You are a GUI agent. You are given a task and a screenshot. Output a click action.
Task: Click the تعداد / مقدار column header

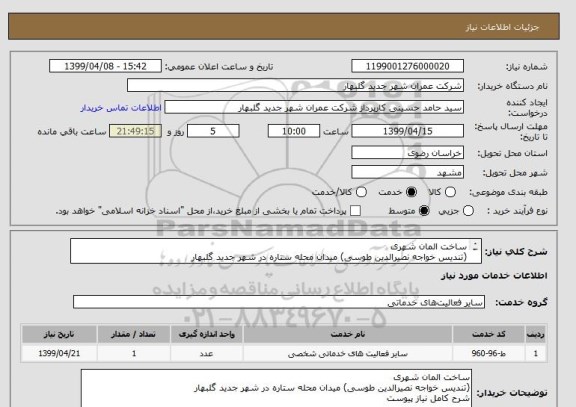click(x=133, y=334)
